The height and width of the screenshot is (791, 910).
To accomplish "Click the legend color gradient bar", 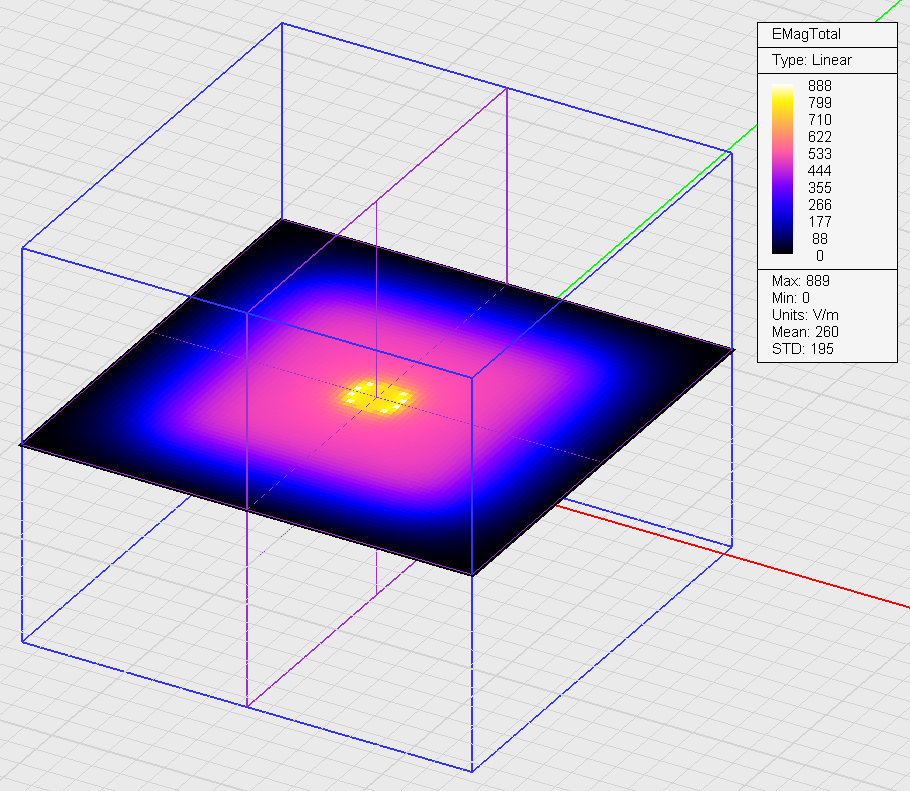I will point(783,170).
